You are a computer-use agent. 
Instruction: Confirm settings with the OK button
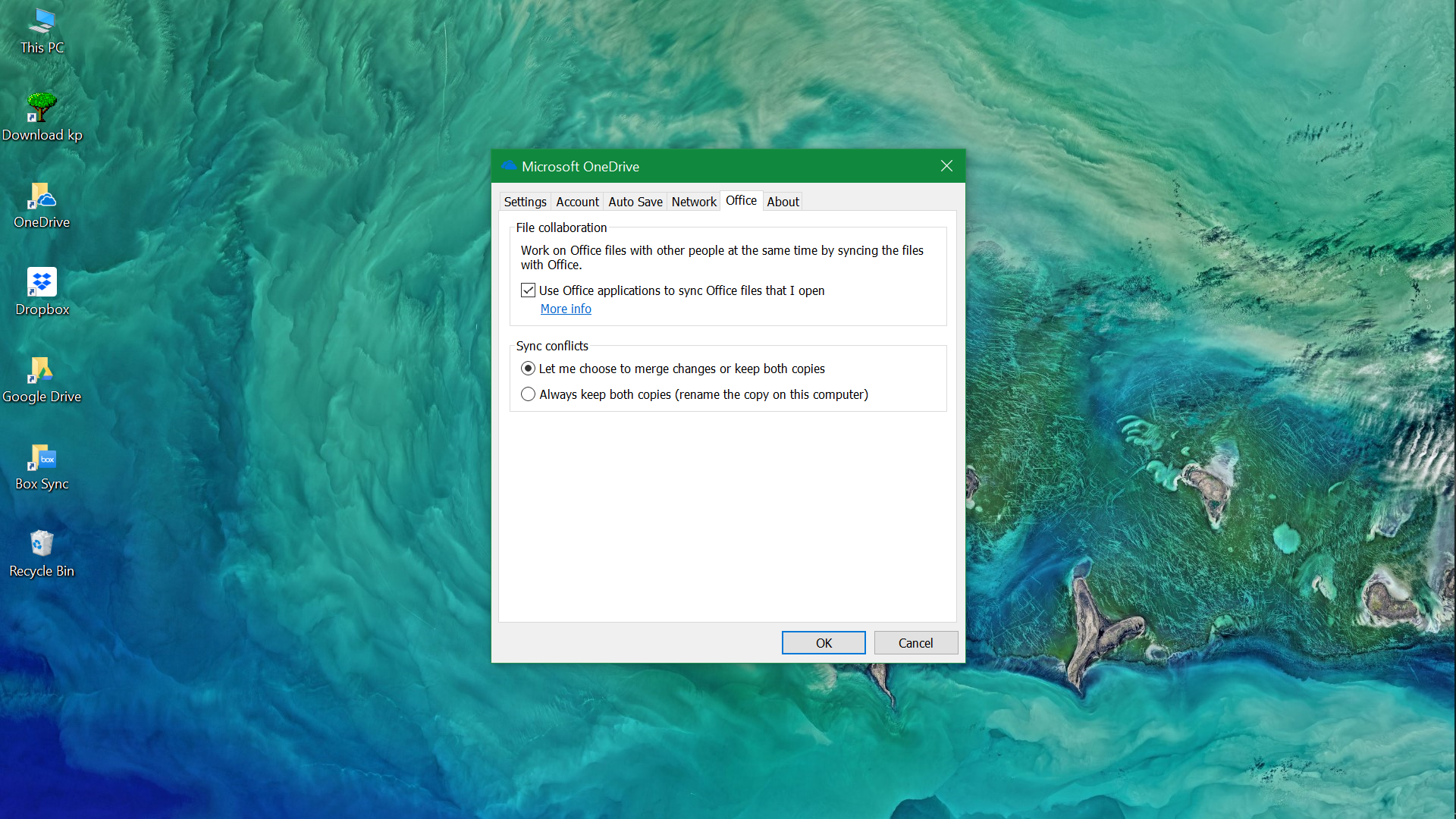[x=824, y=643]
